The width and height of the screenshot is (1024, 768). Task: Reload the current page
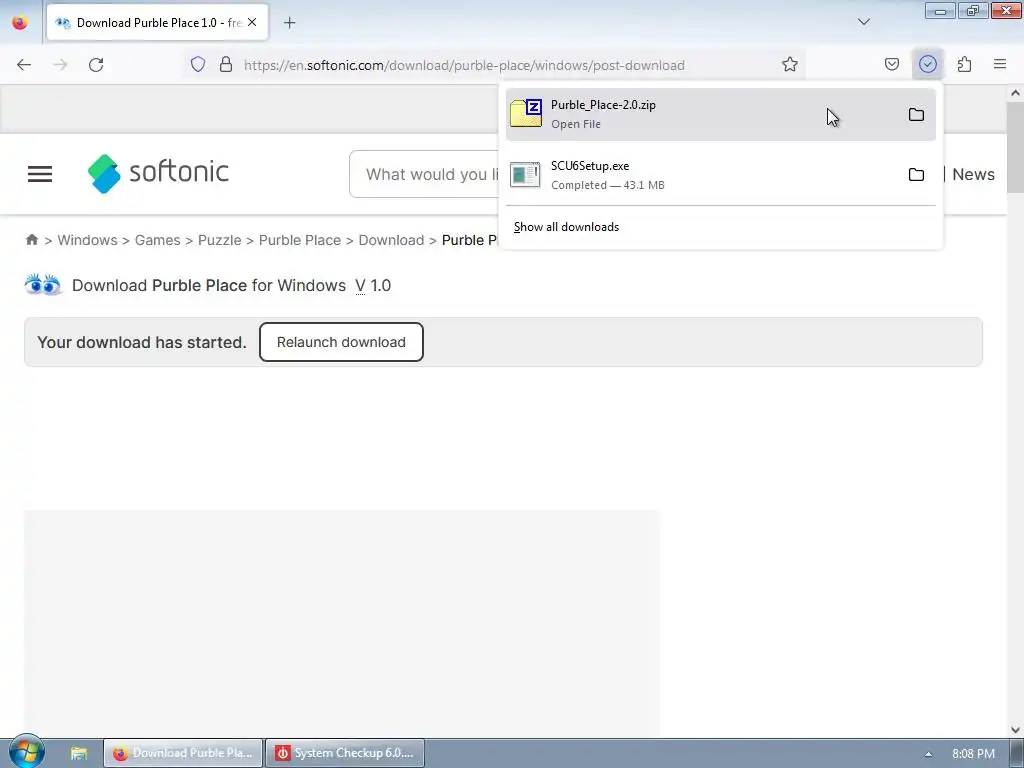(96, 65)
